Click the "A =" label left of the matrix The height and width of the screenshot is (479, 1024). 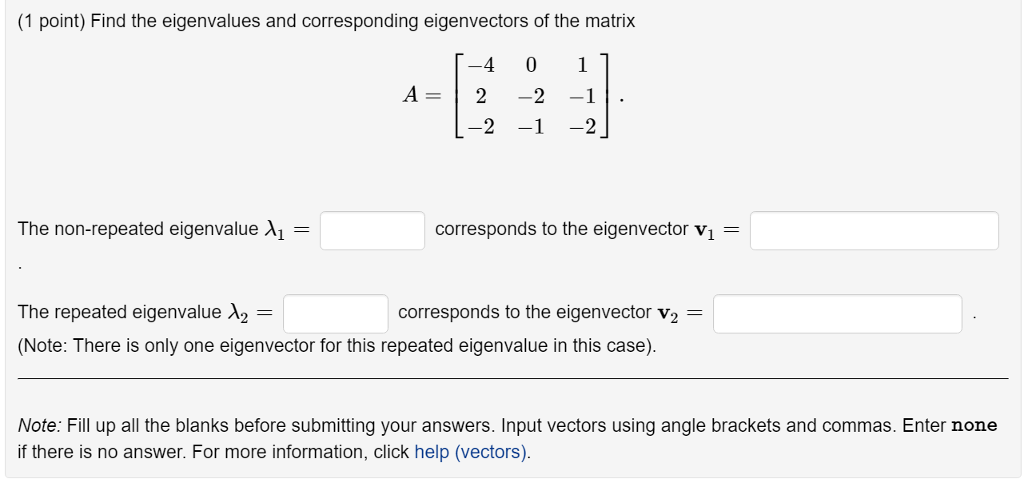coord(422,96)
